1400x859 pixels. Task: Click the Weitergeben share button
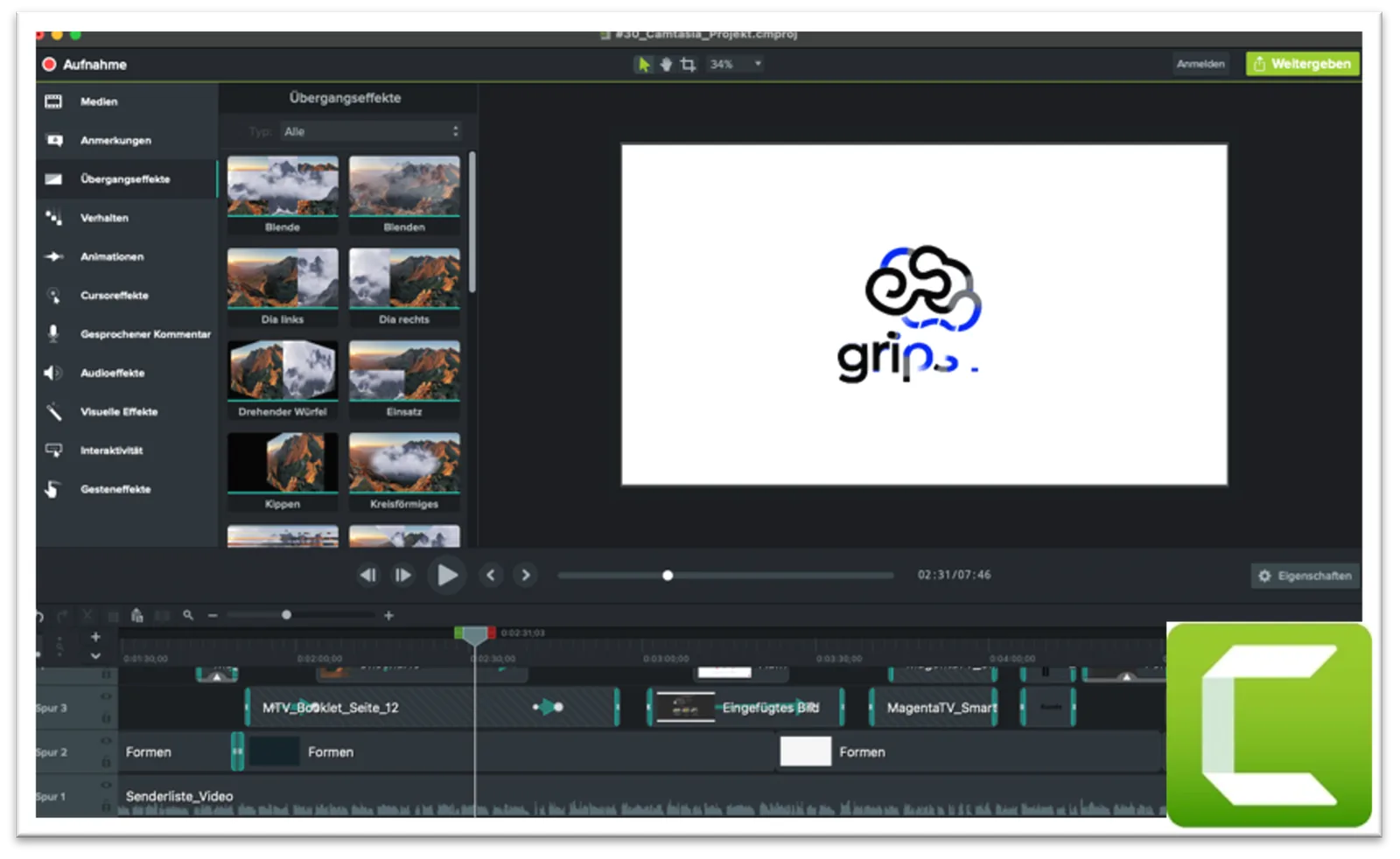coord(1303,64)
